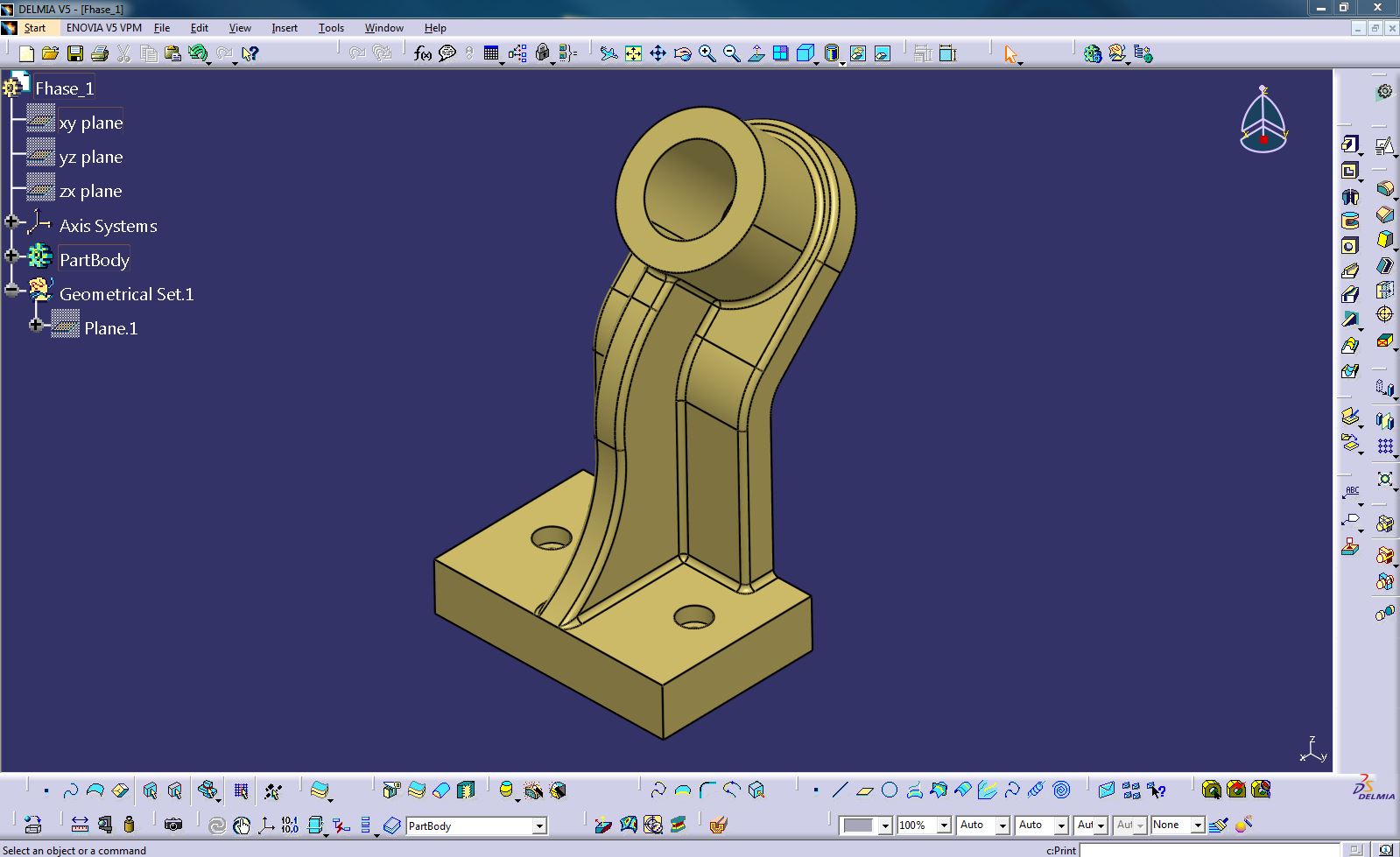This screenshot has height=857, width=1400.
Task: Click the Open file folder icon
Action: [51, 53]
